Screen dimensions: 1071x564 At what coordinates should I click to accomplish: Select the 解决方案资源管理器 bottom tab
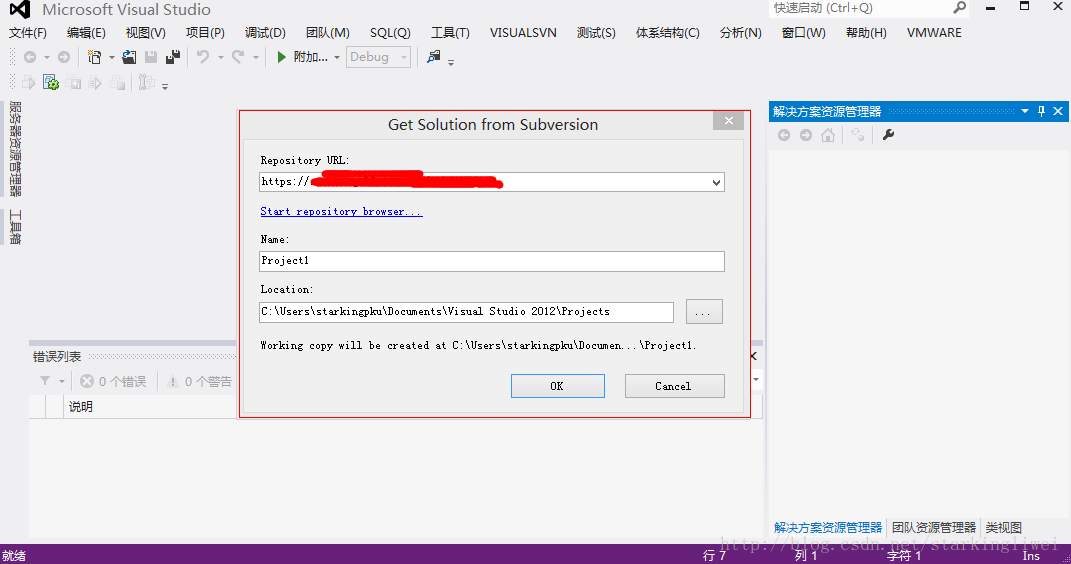[x=828, y=528]
